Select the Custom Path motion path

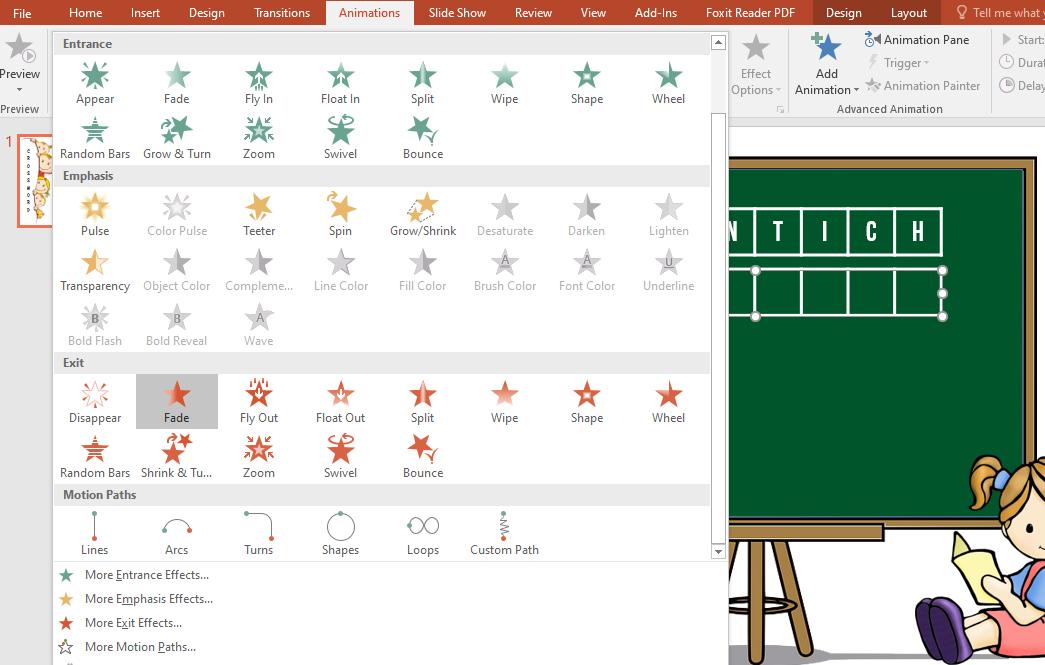(x=504, y=532)
